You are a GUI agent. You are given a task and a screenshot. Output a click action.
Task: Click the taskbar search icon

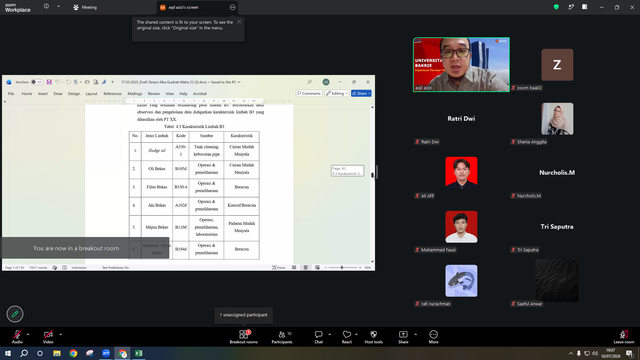(24, 353)
